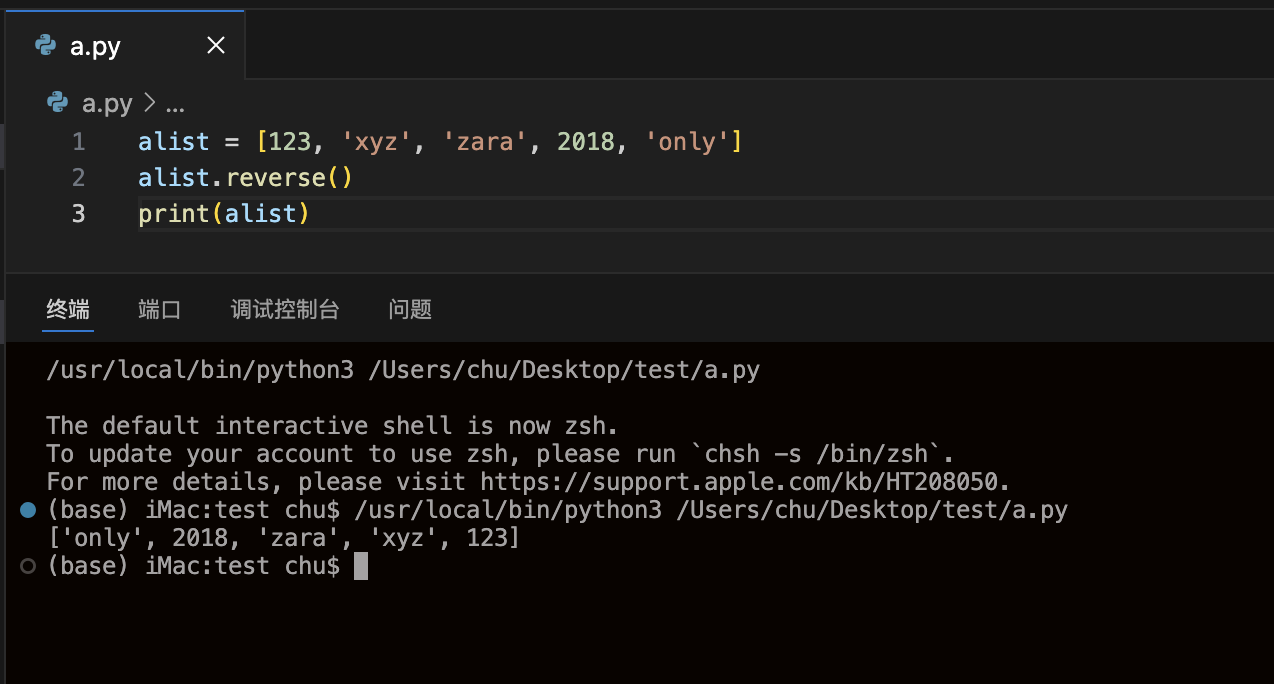Open the a.py breadcrumb item
The image size is (1274, 684).
click(107, 103)
